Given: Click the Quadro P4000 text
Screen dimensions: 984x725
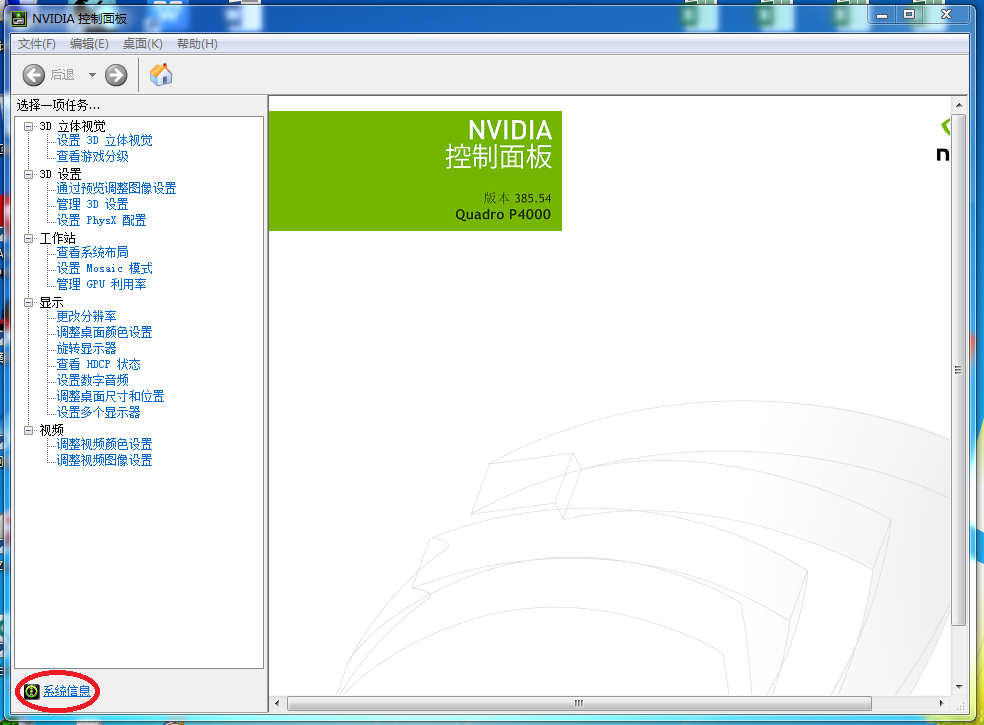Looking at the screenshot, I should [x=503, y=215].
